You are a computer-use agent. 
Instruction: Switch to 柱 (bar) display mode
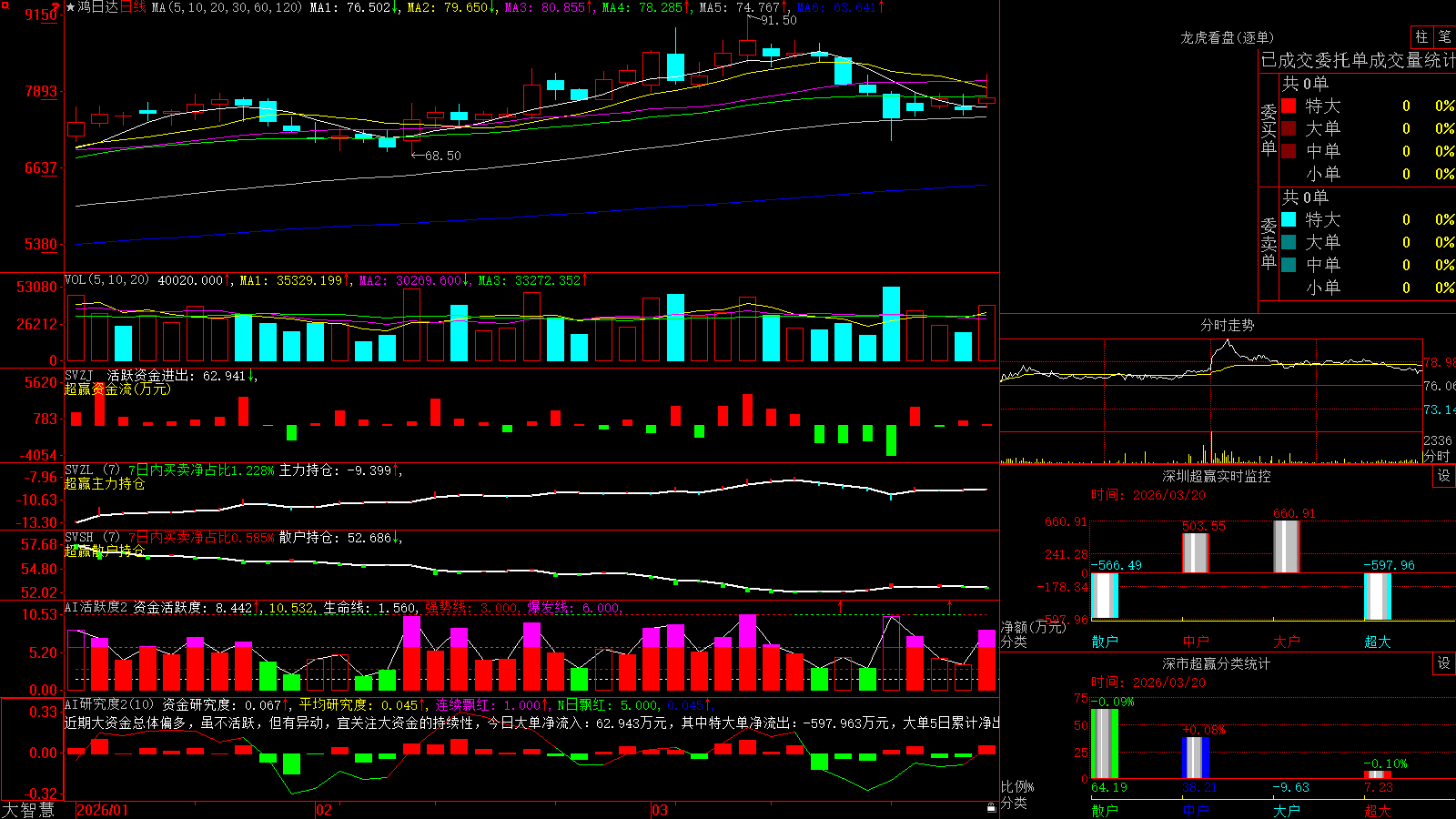pyautogui.click(x=1421, y=36)
